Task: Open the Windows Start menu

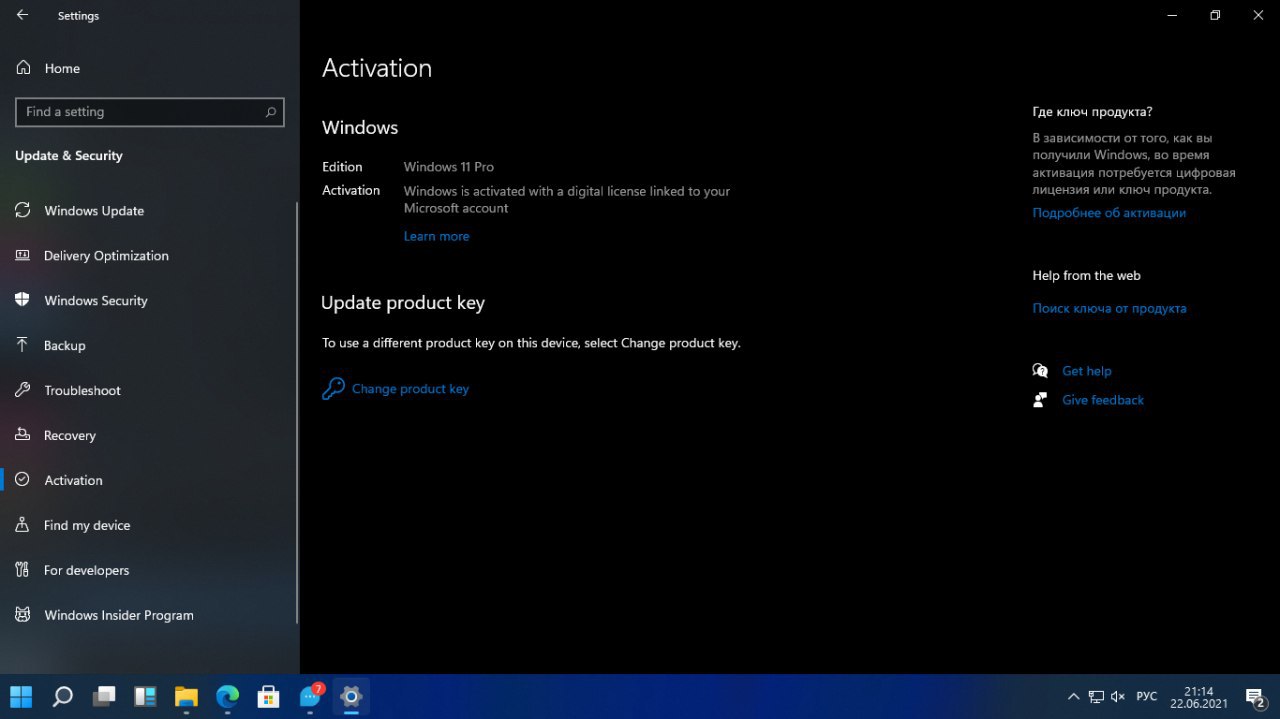Action: 20,696
